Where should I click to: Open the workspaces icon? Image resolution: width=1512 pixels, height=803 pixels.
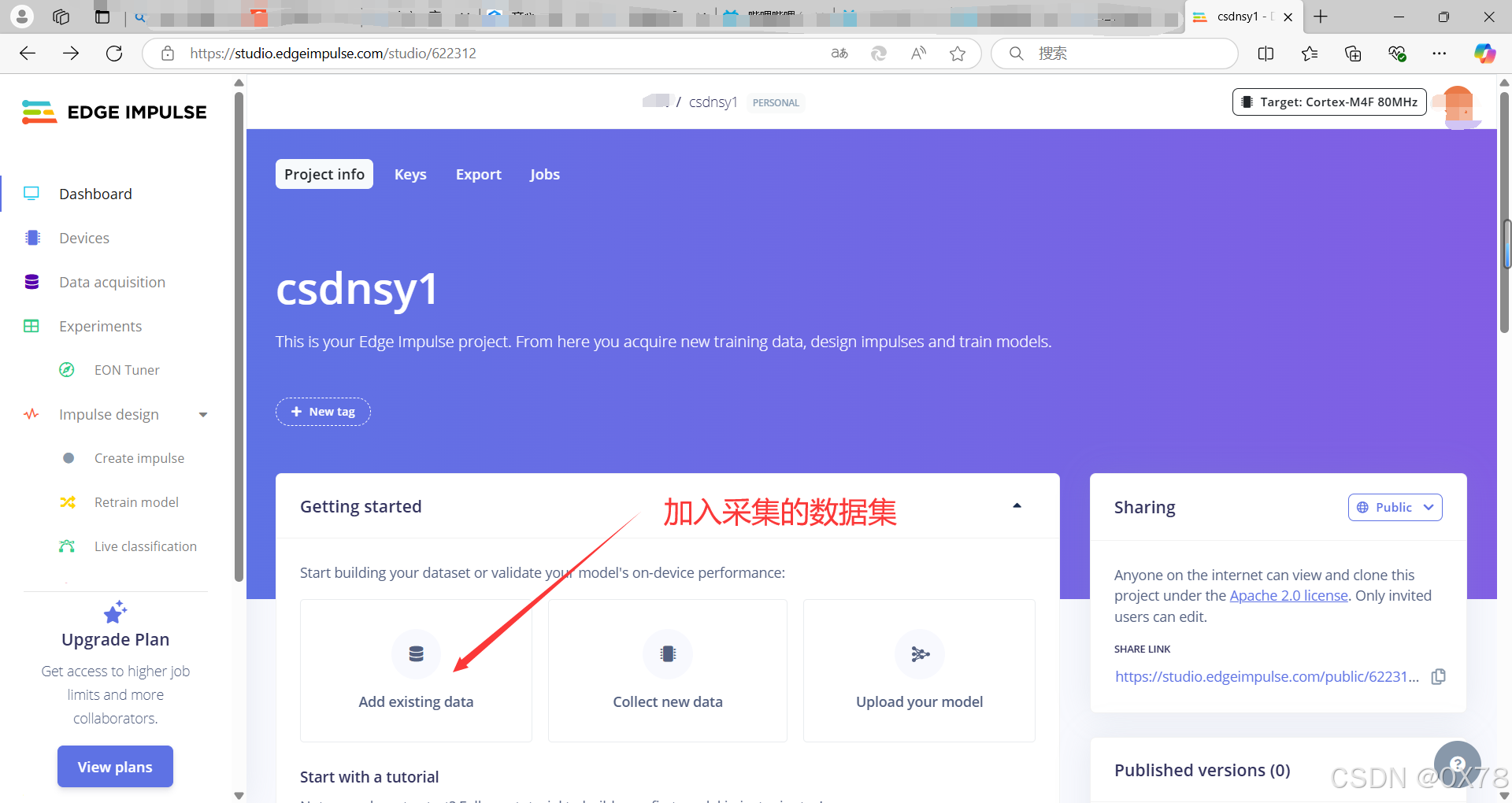pyautogui.click(x=61, y=17)
